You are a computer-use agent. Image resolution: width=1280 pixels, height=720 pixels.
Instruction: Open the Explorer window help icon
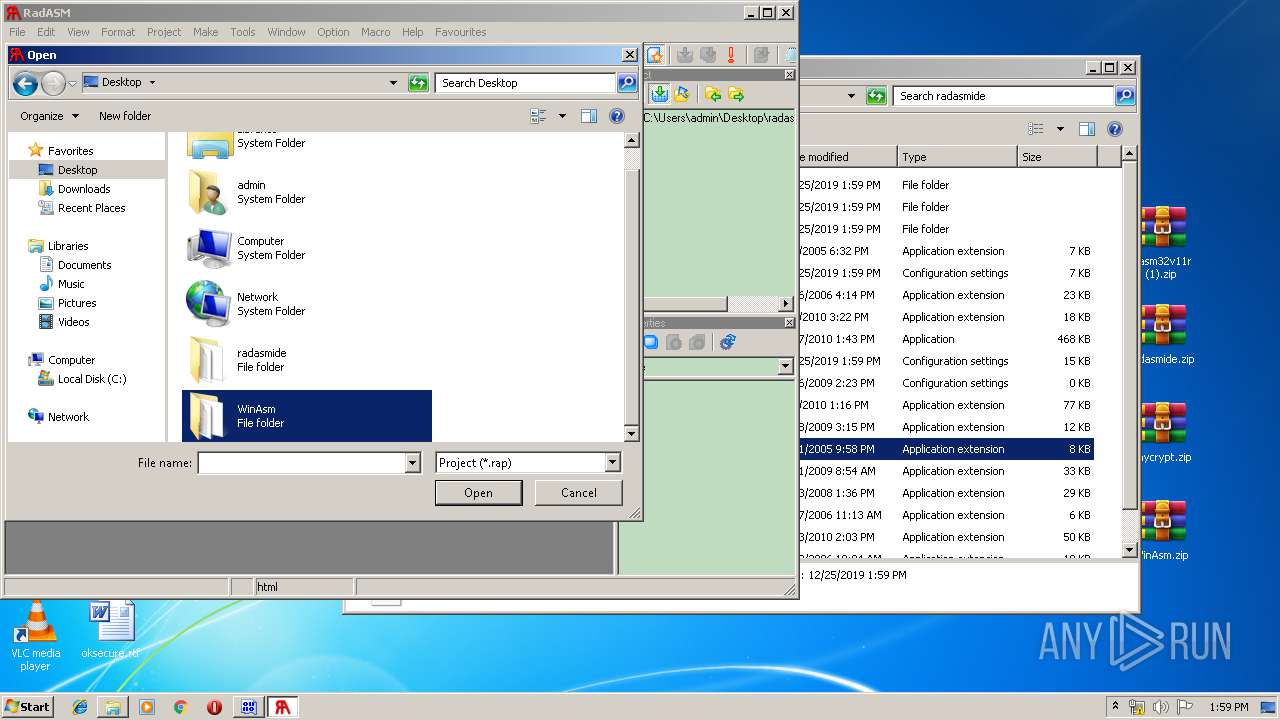tap(1115, 129)
